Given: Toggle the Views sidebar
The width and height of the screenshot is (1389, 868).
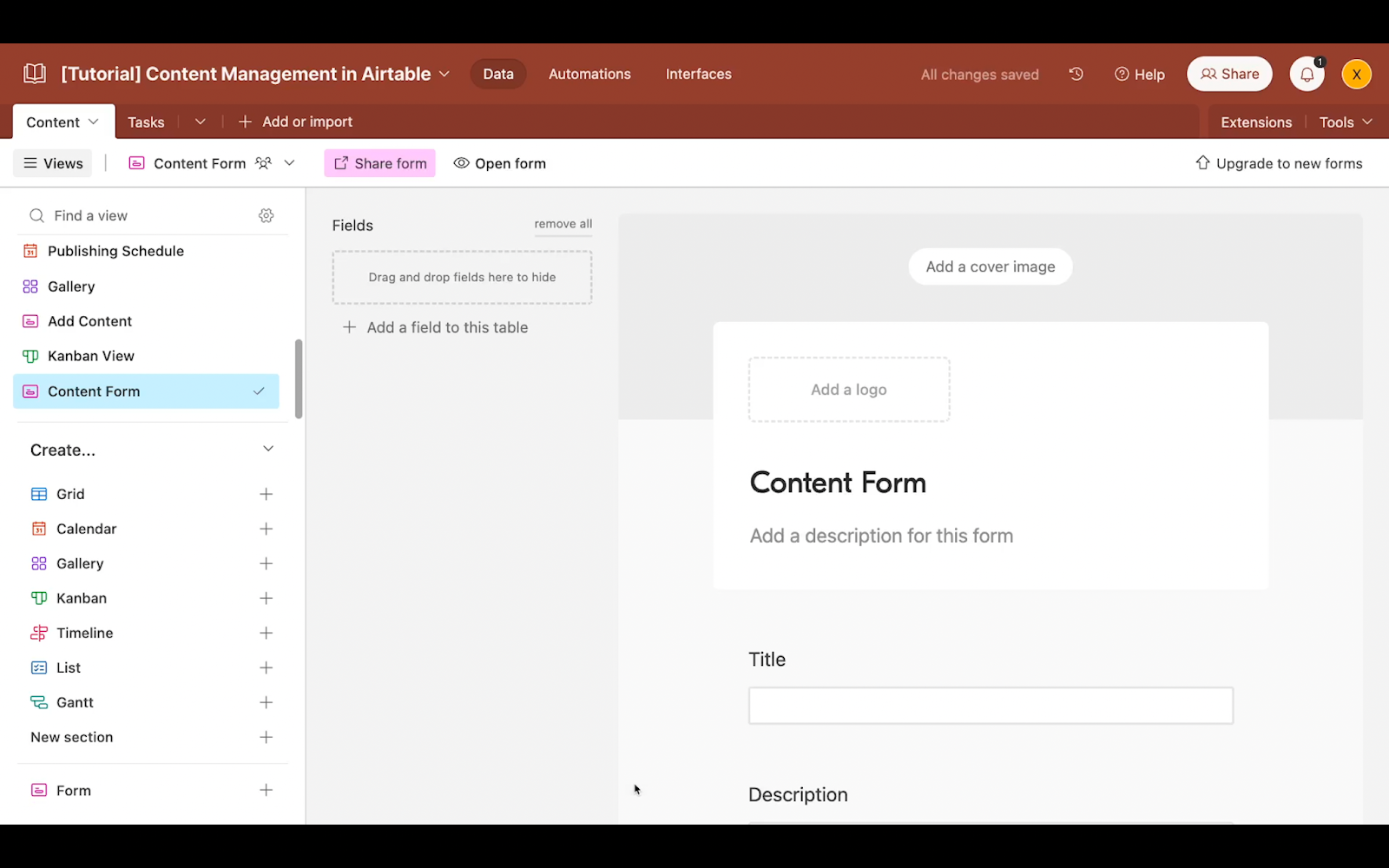Looking at the screenshot, I should click(53, 163).
